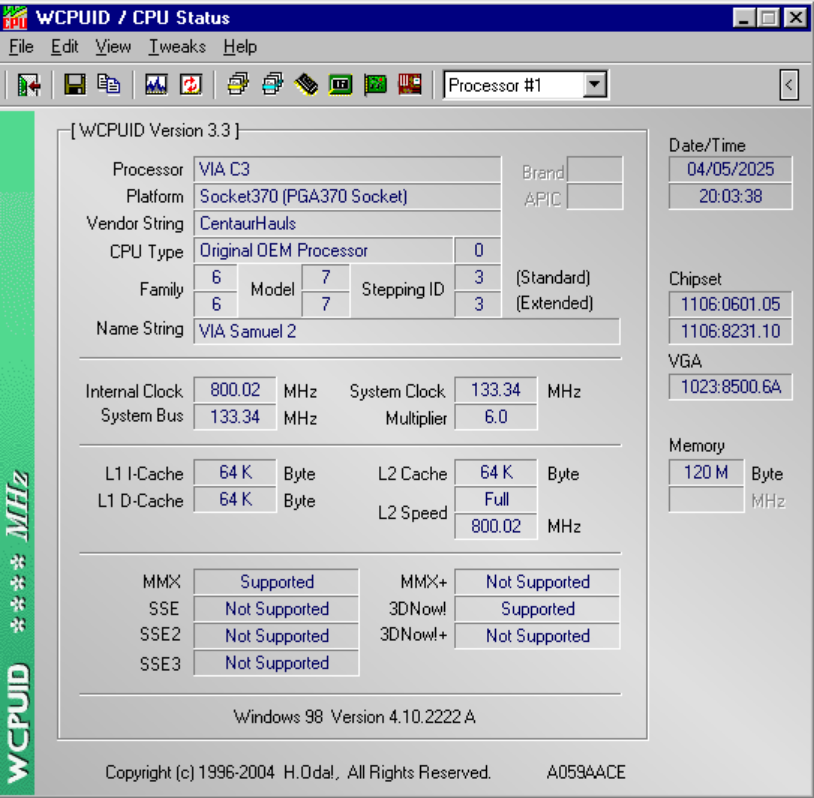Viewport: 814px width, 798px height.
Task: Click the System Clock 133.34 value
Action: pyautogui.click(x=496, y=390)
